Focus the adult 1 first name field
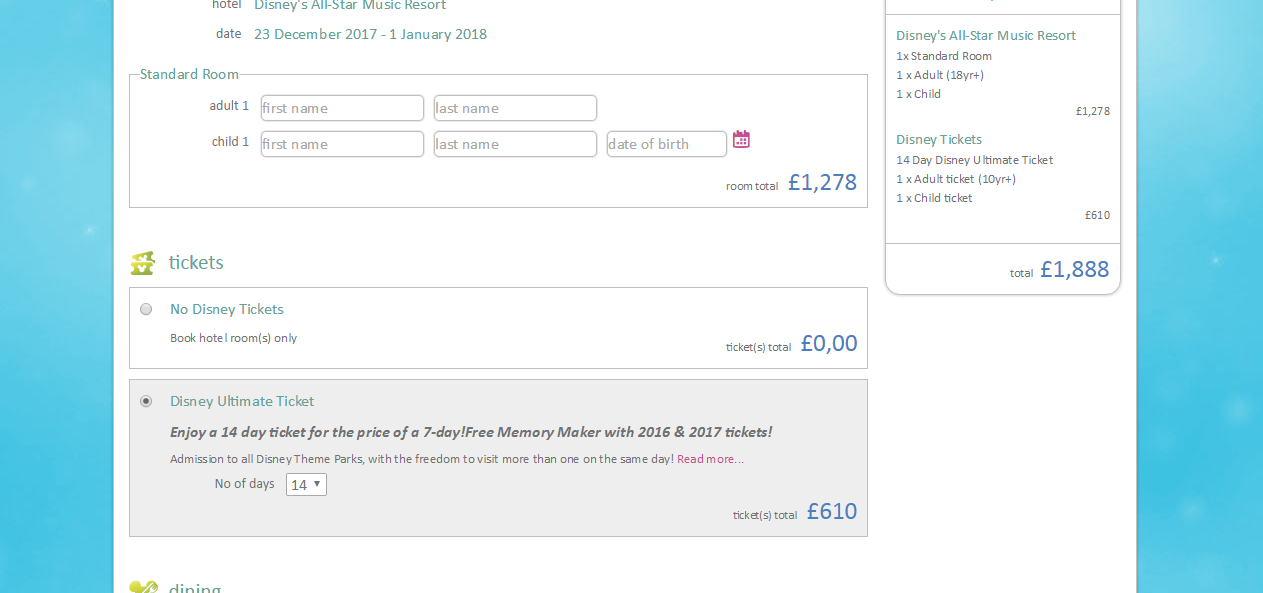 342,108
